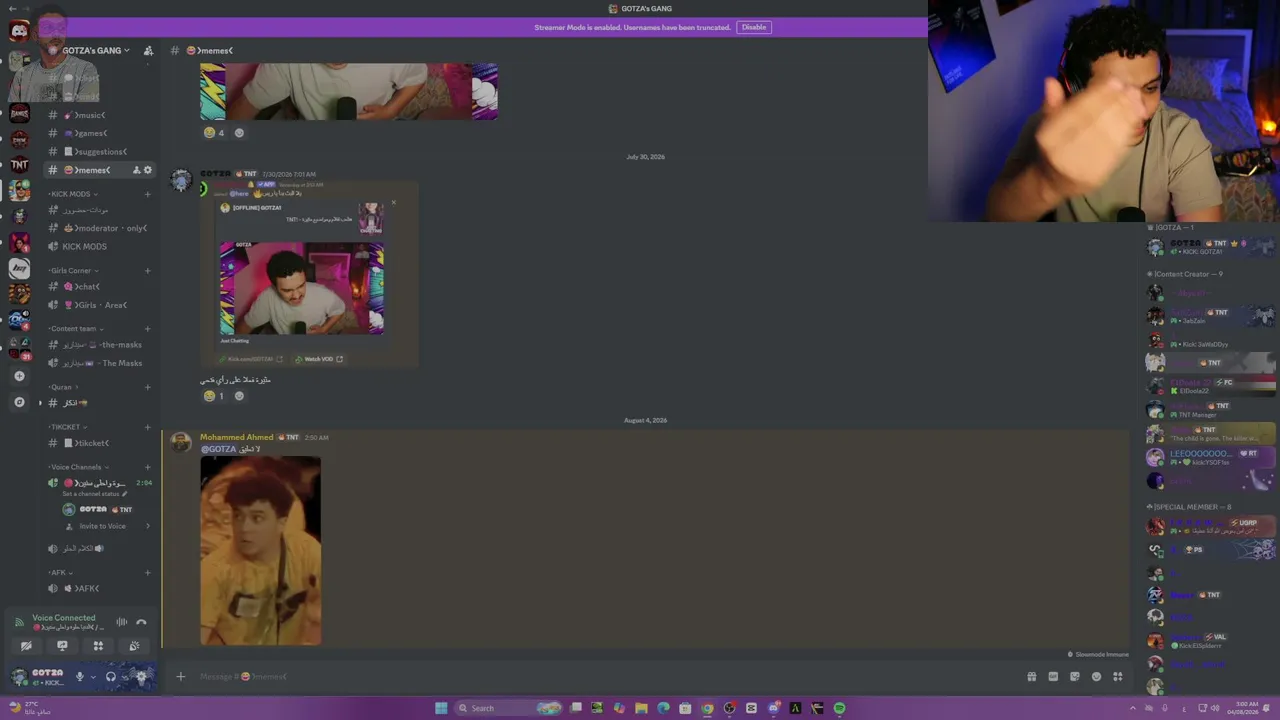Viewport: 1280px width, 720px height.
Task: Click Mohammed Ahmed username
Action: coord(236,437)
